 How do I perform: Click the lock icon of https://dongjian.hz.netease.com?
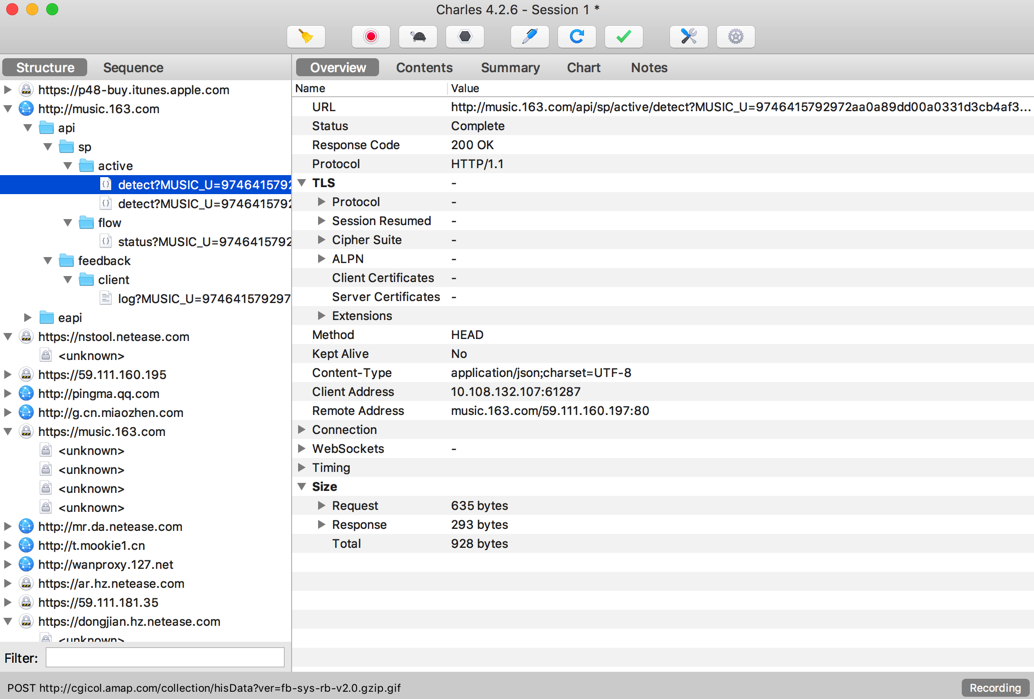tap(26, 621)
